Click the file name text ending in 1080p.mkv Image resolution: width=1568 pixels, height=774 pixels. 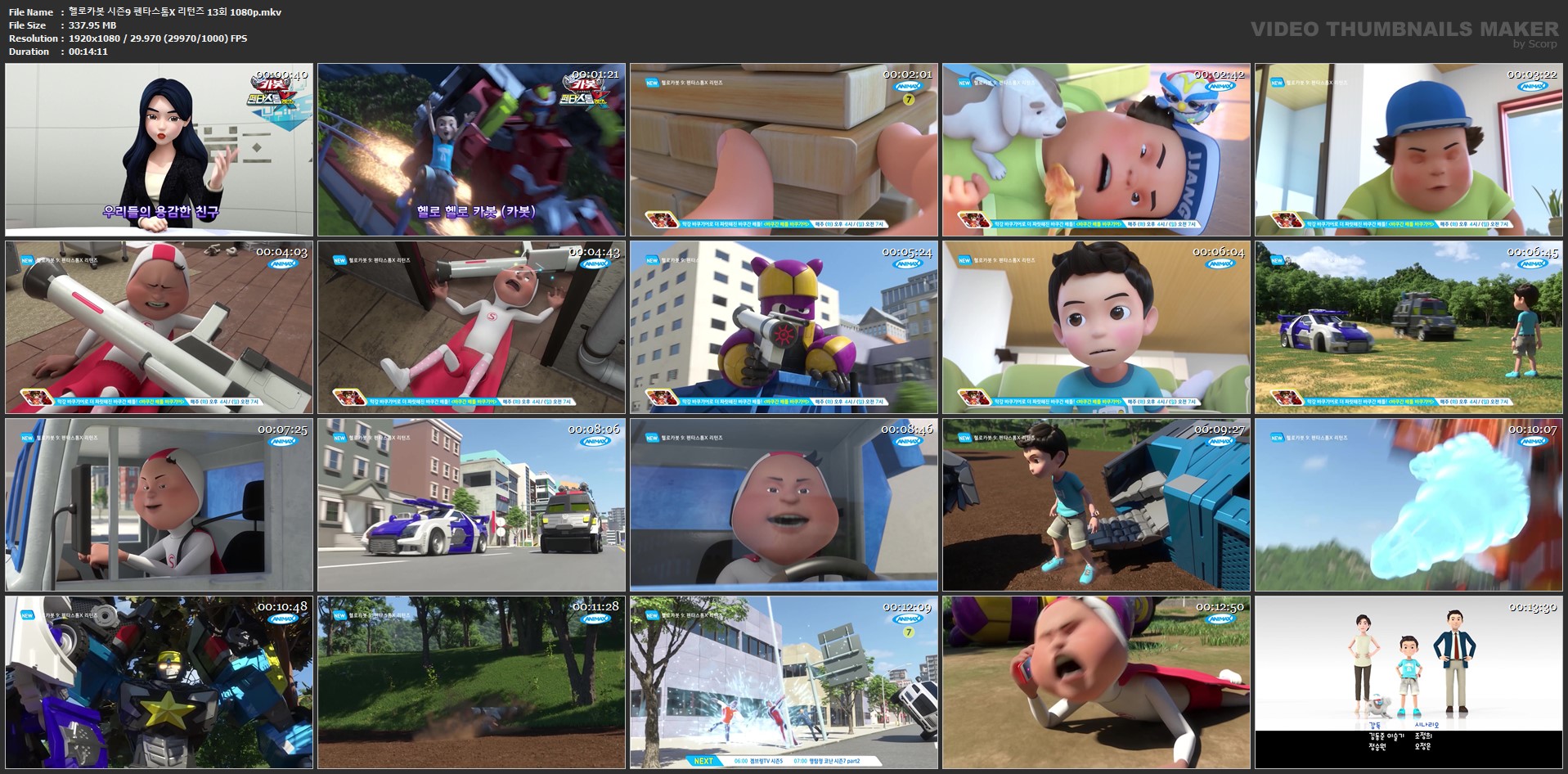click(175, 12)
